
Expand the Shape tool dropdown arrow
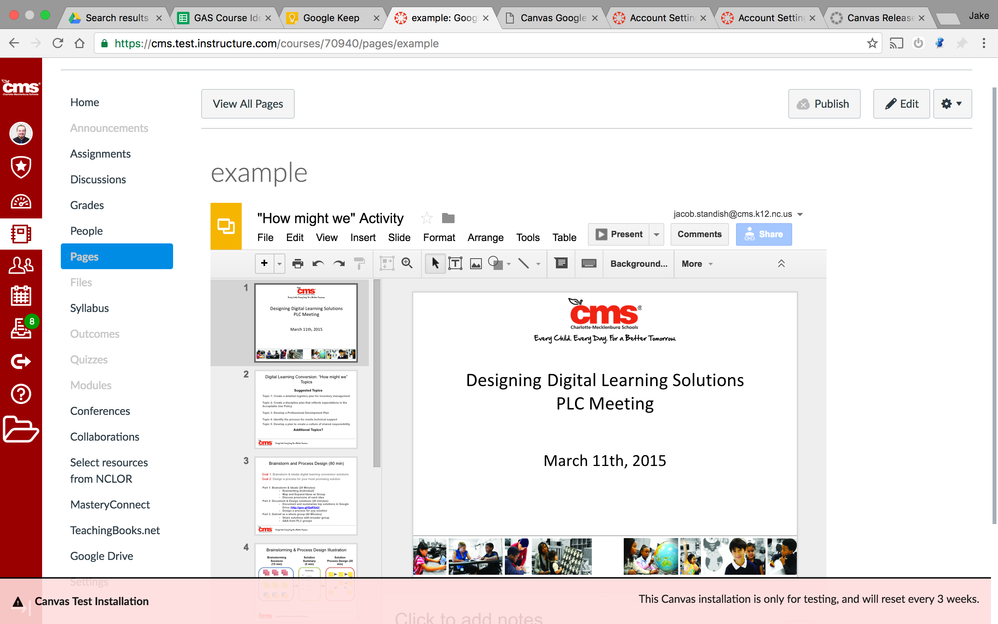pos(509,264)
